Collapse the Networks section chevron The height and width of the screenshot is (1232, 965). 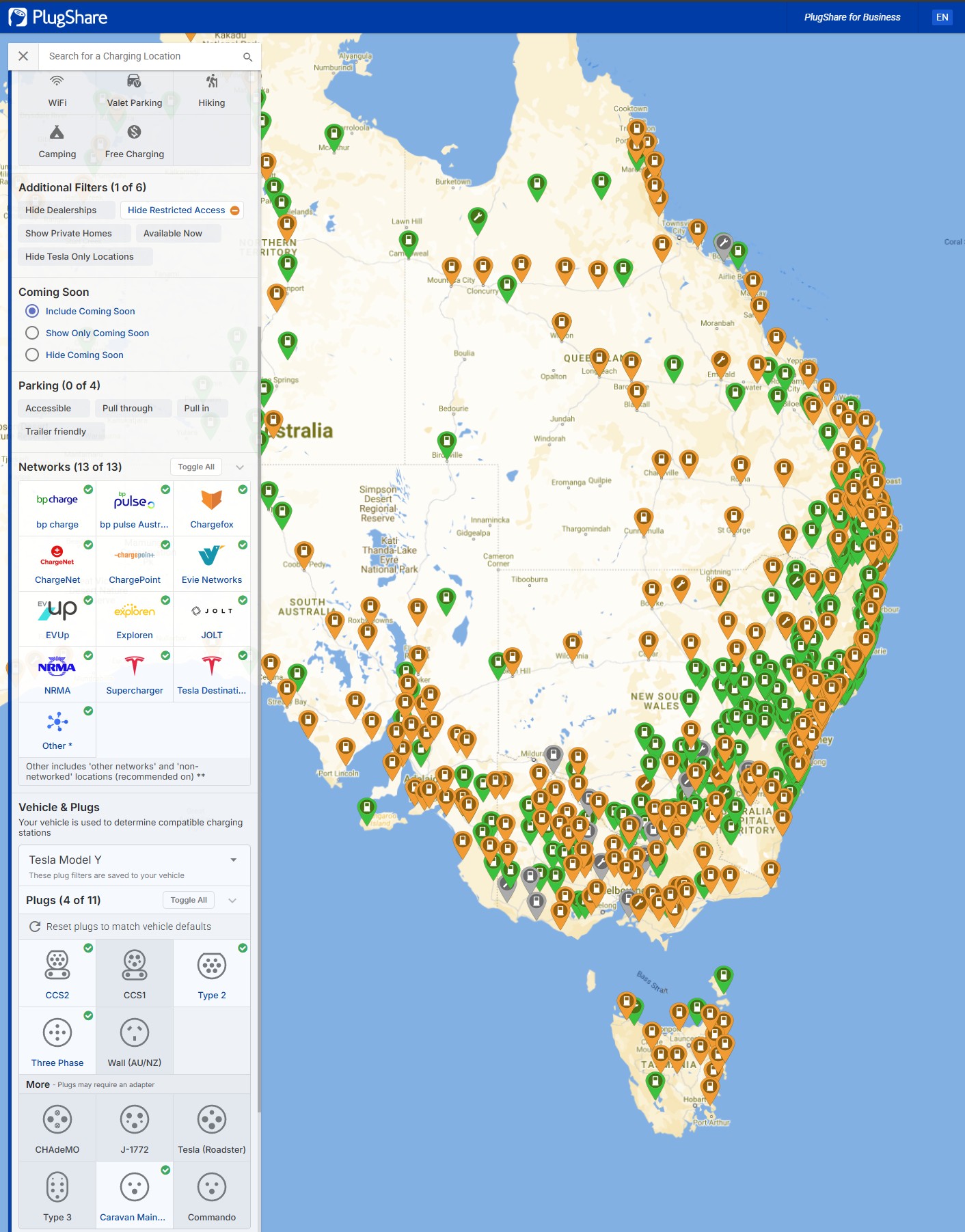point(240,467)
